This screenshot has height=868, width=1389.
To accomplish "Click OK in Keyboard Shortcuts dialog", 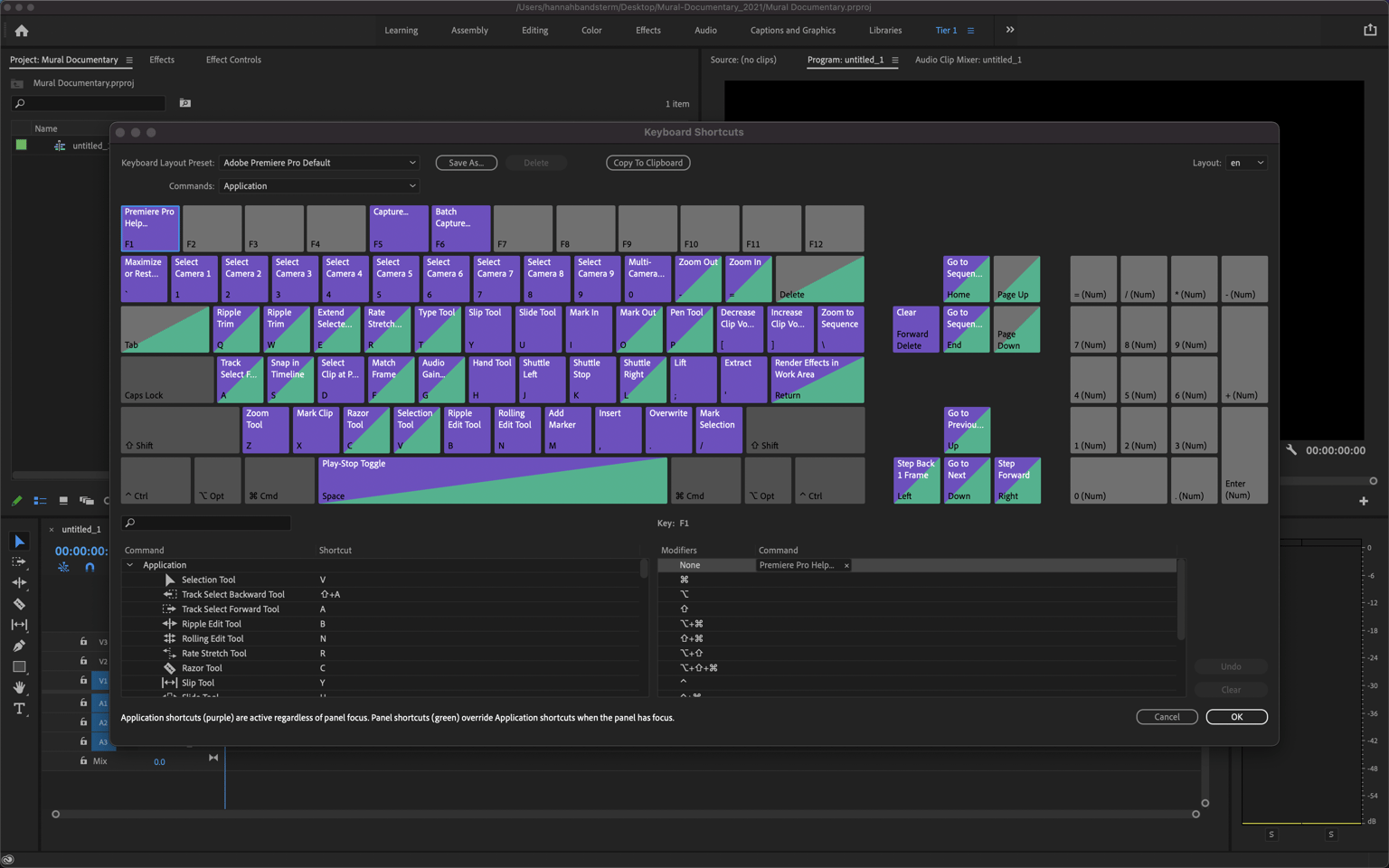I will pyautogui.click(x=1236, y=717).
